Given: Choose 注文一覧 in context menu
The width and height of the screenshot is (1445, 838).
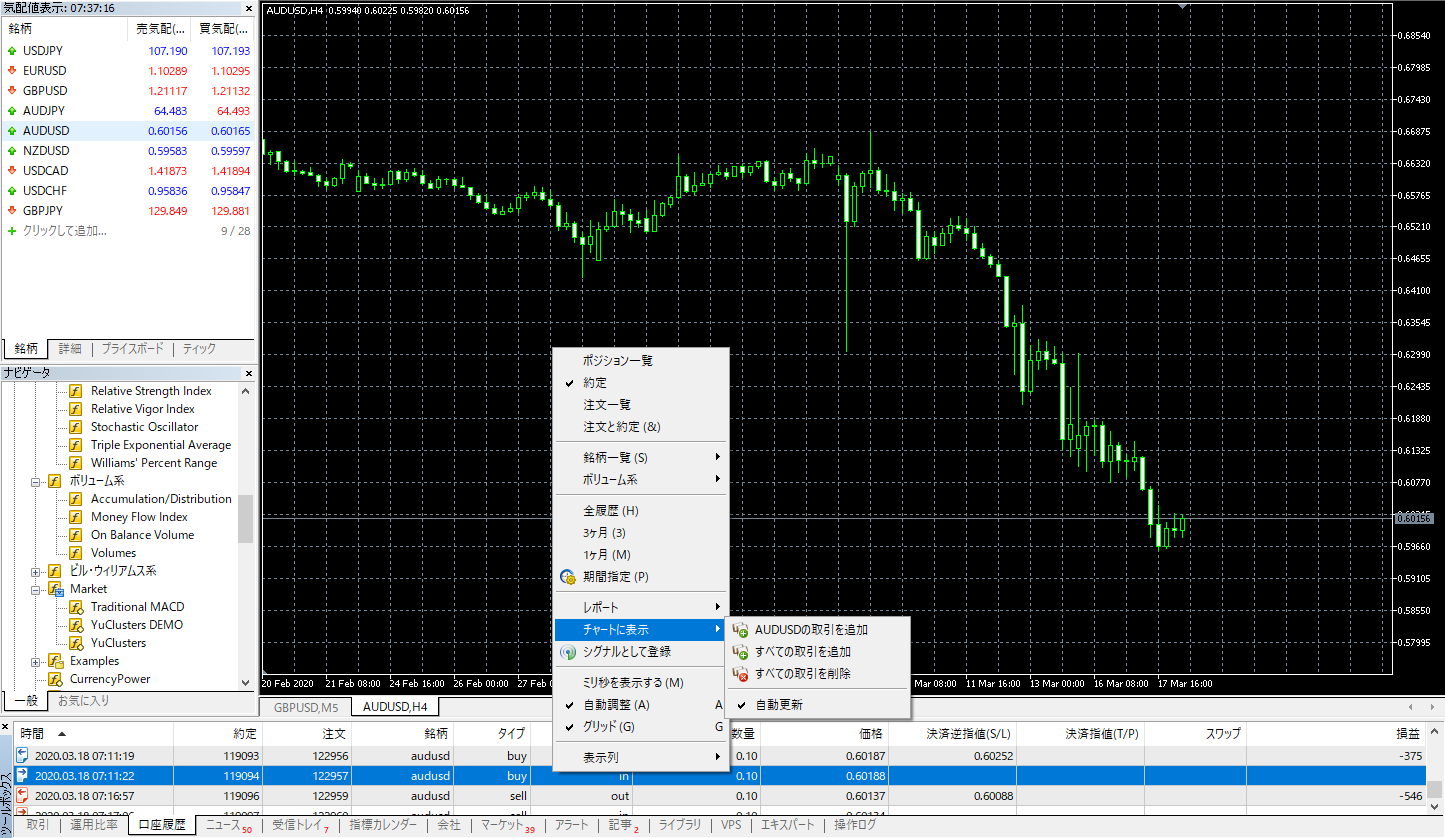Looking at the screenshot, I should (642, 405).
